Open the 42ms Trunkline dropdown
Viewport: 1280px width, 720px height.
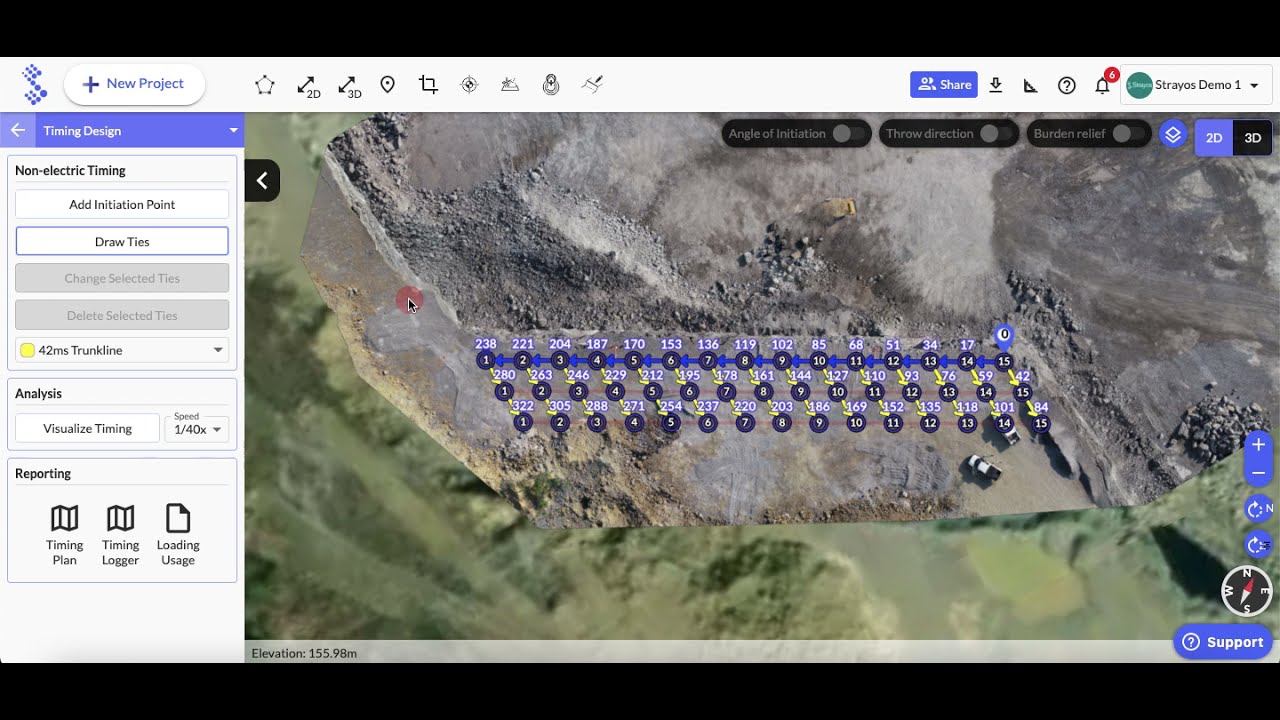click(x=122, y=350)
